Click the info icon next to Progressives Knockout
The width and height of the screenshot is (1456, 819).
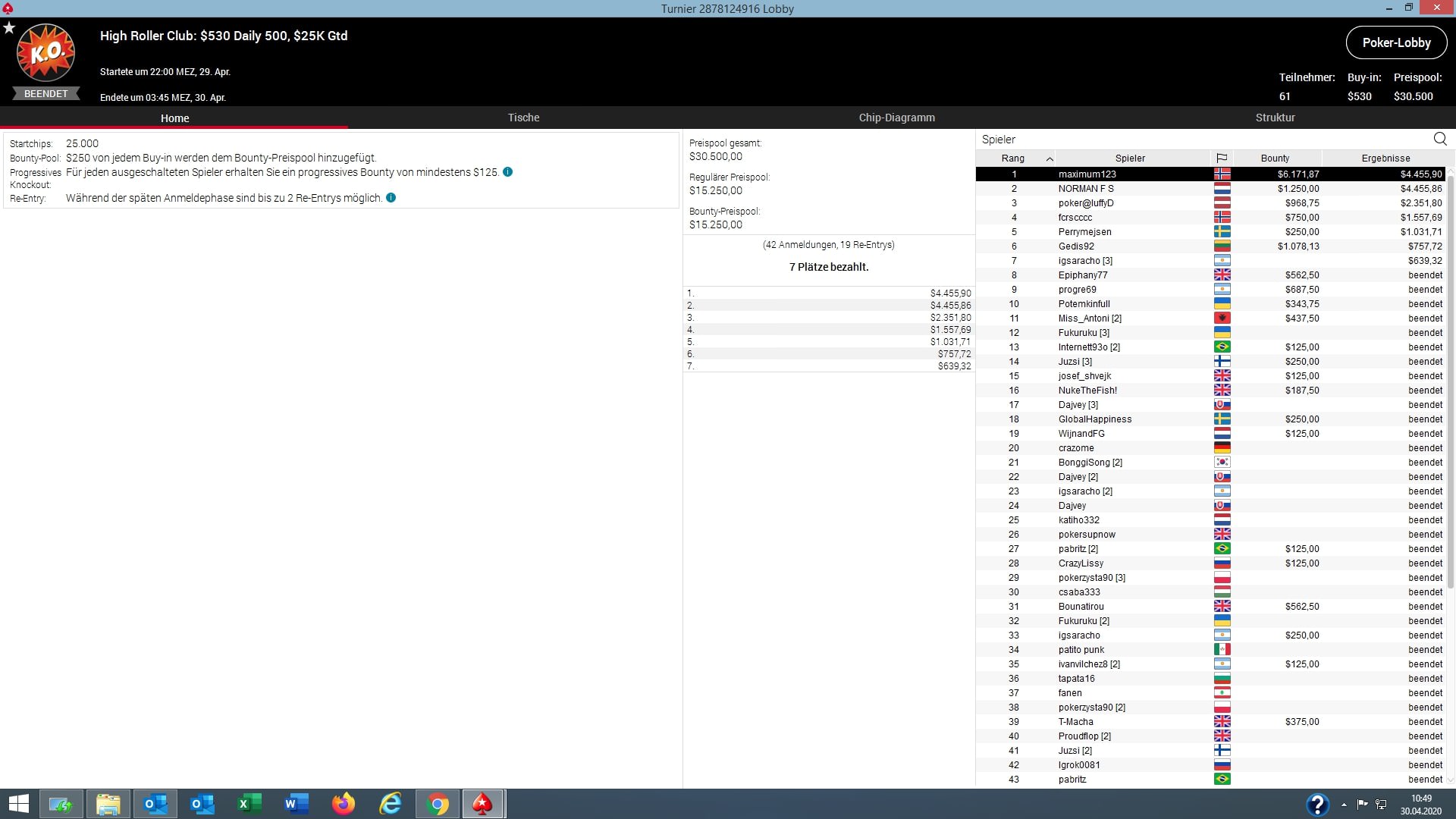click(508, 172)
